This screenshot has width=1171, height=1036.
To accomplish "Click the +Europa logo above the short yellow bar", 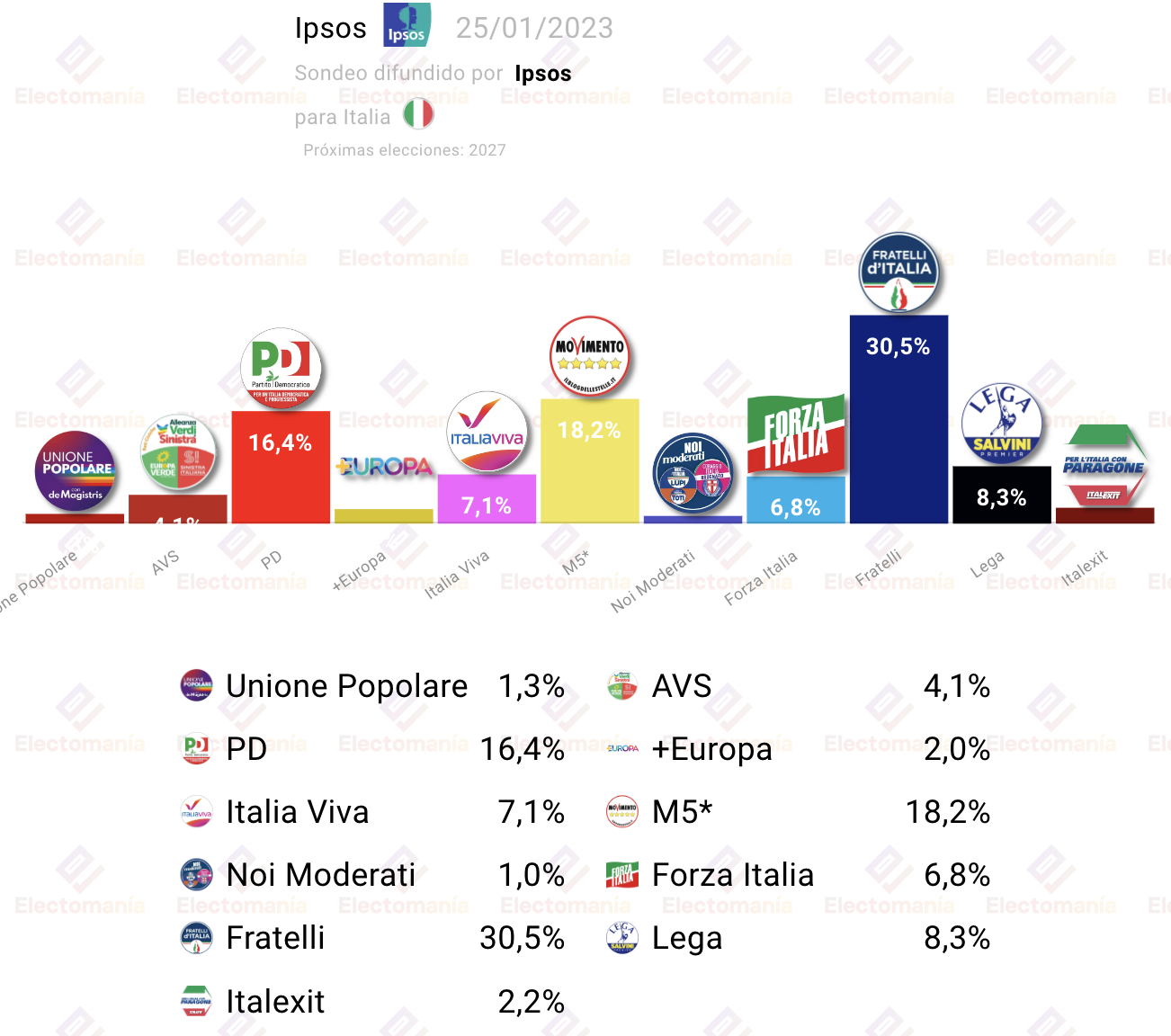I will pos(384,467).
